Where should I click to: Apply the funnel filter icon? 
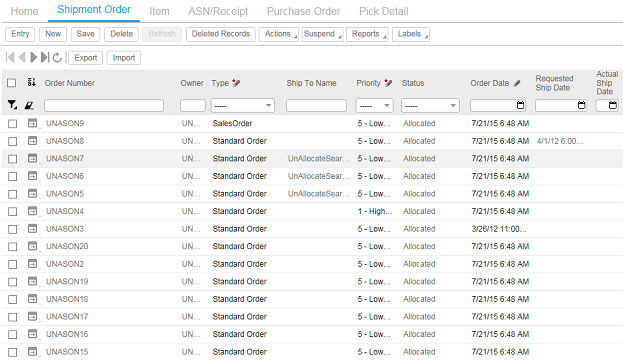pos(12,105)
